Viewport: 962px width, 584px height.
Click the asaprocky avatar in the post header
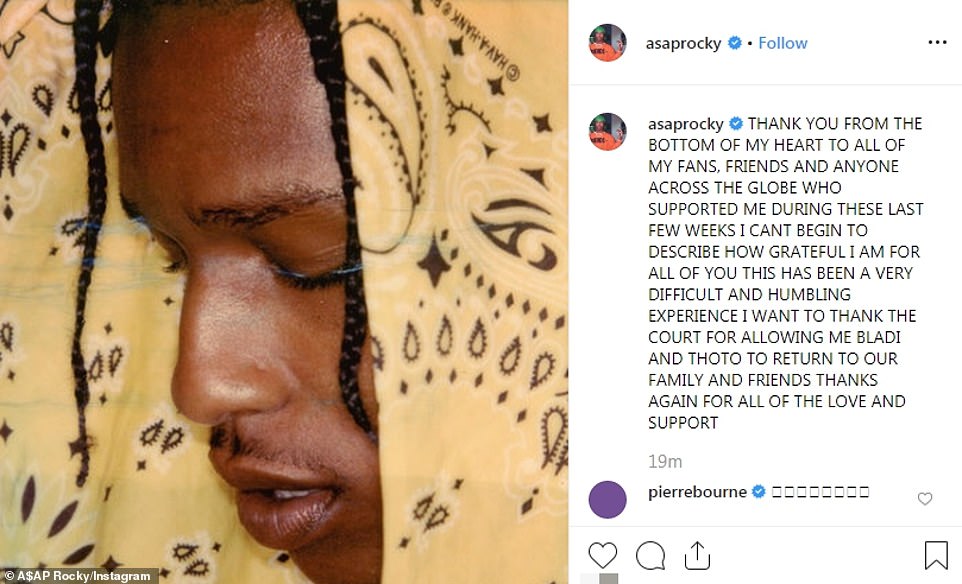607,43
